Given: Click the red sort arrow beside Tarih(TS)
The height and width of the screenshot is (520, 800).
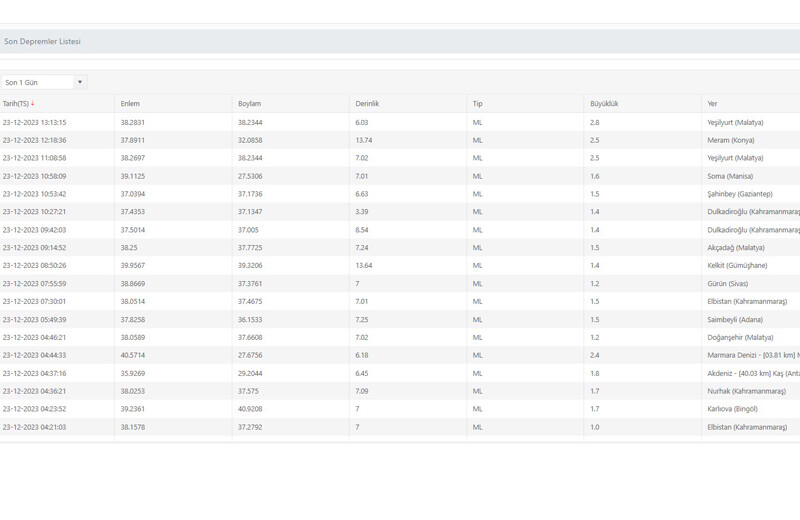Looking at the screenshot, I should point(33,104).
